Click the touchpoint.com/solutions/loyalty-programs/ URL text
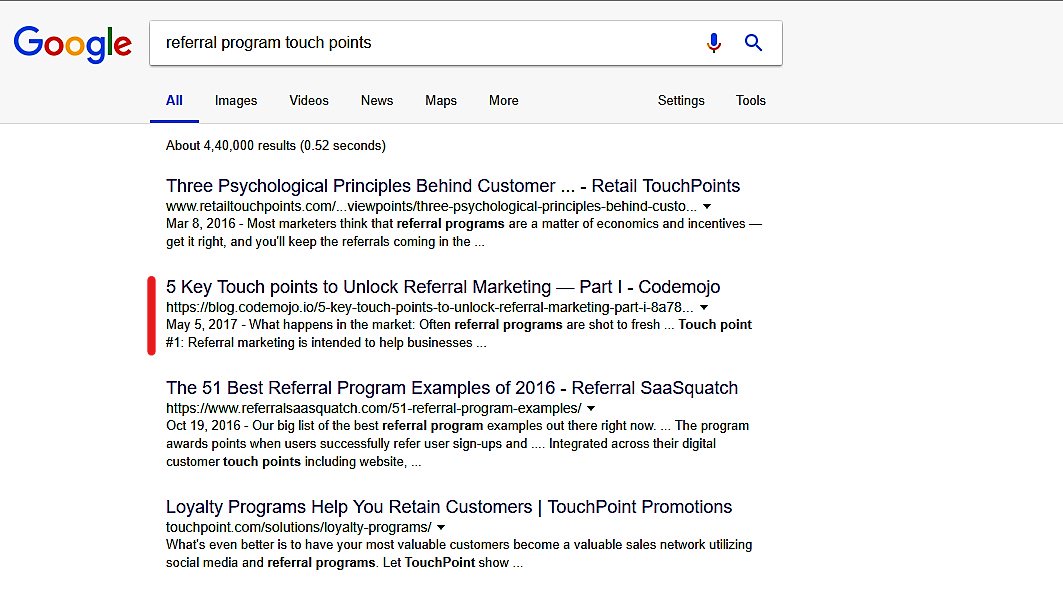The height and width of the screenshot is (589, 1063). tap(298, 527)
